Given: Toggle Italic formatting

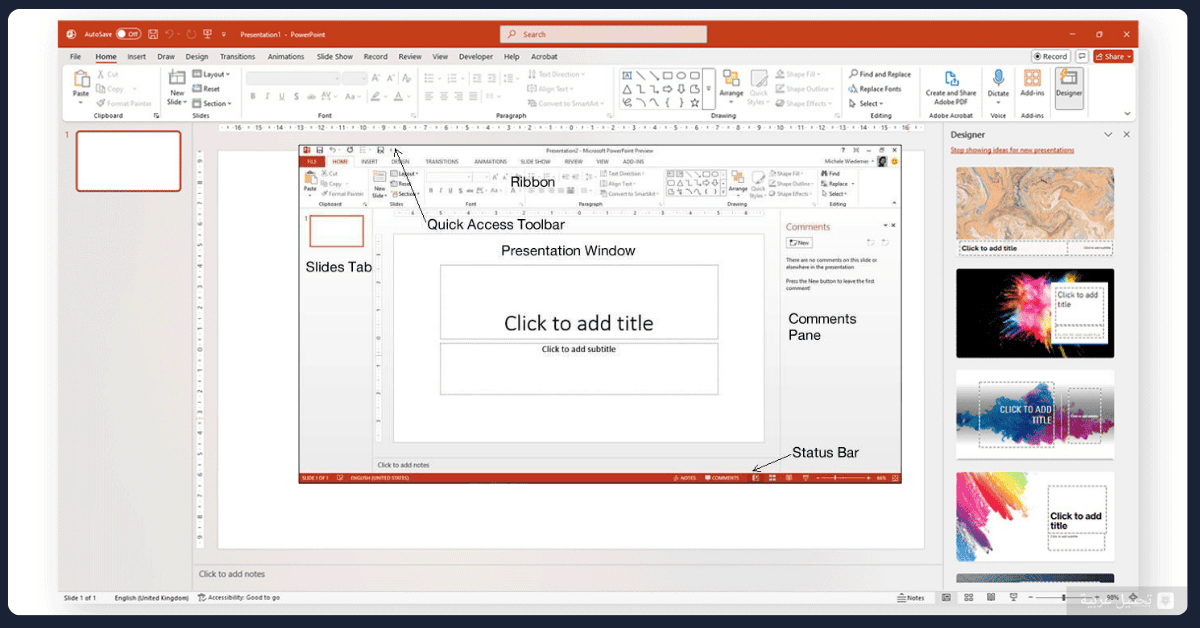Looking at the screenshot, I should pyautogui.click(x=267, y=97).
